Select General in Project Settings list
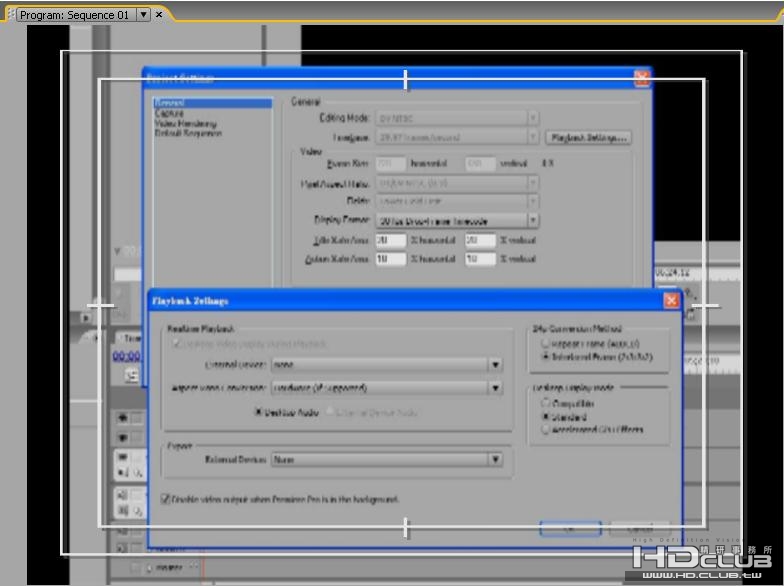Viewport: 784px width, 586px height. pos(212,103)
